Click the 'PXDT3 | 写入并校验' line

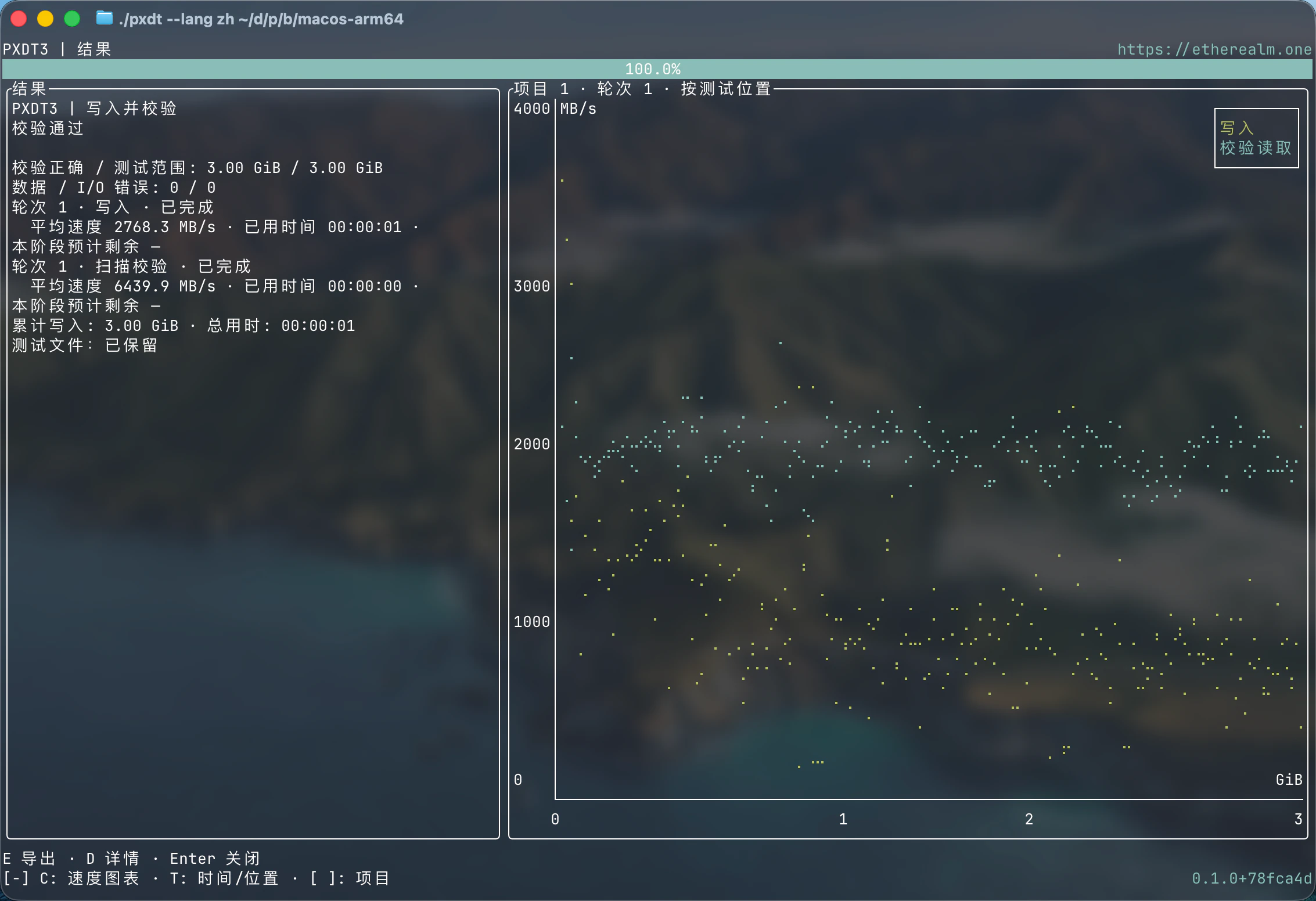94,108
